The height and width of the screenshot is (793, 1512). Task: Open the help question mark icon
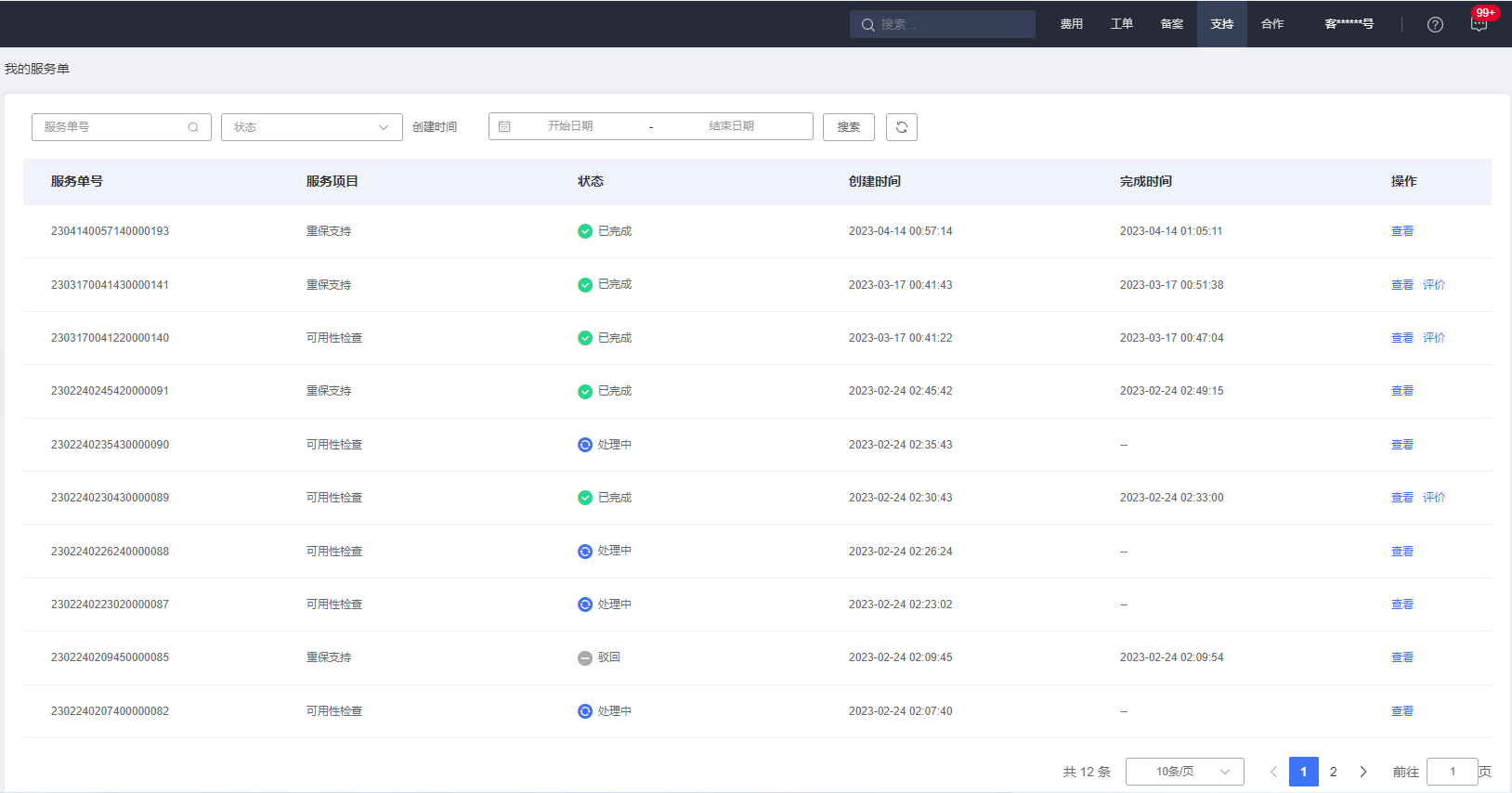[1435, 25]
